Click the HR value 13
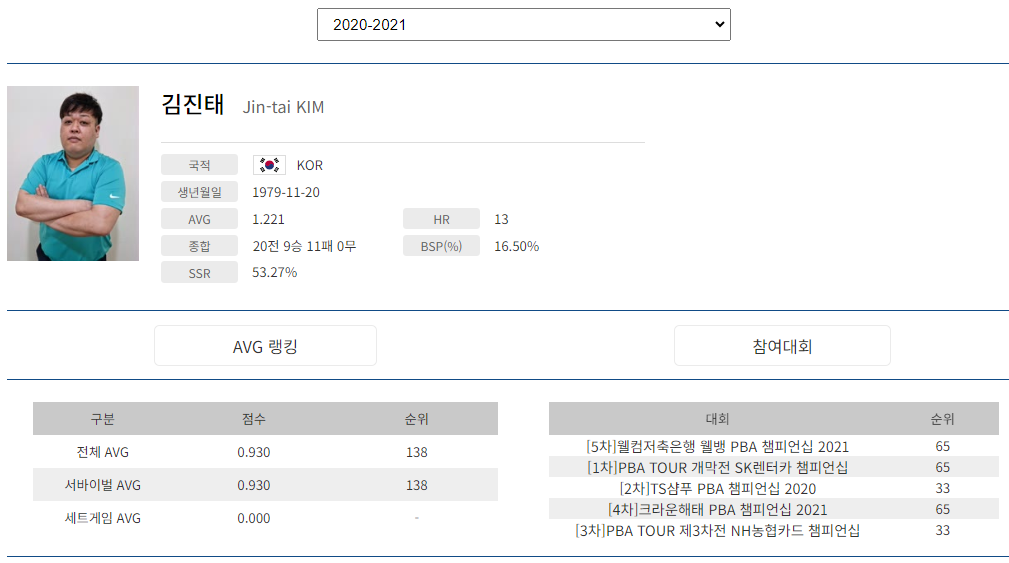Screen dimensions: 1009x563 pos(501,219)
